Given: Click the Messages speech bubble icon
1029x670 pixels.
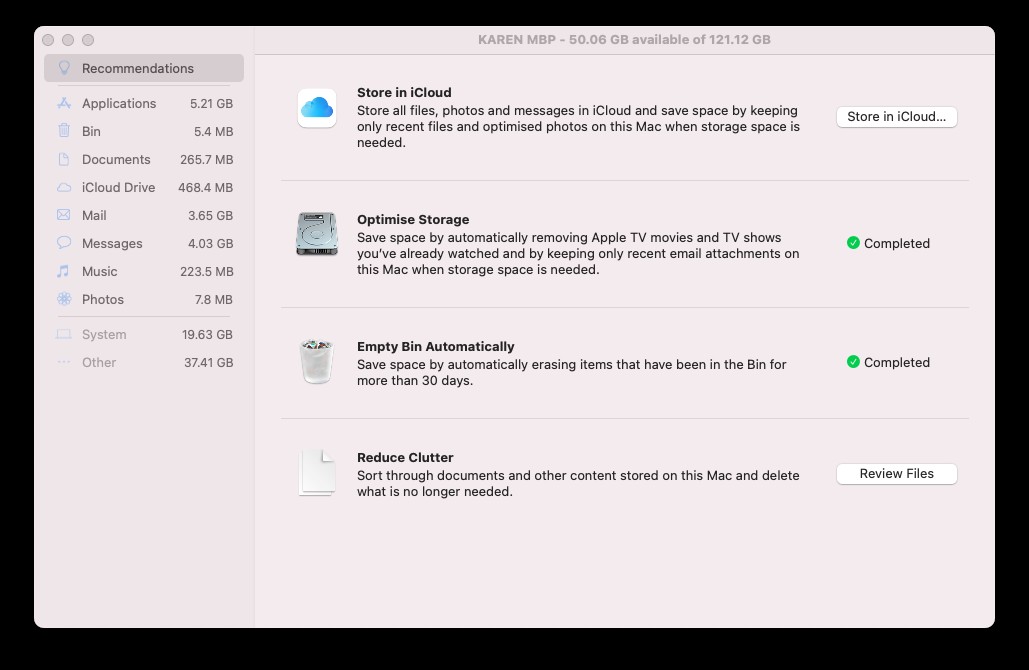Looking at the screenshot, I should click(62, 243).
